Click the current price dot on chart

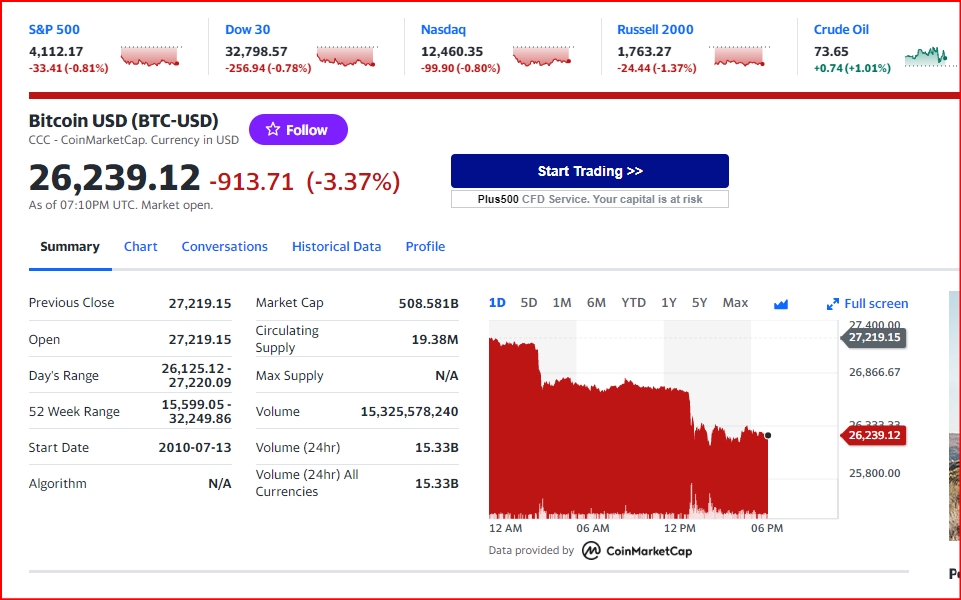tap(768, 435)
